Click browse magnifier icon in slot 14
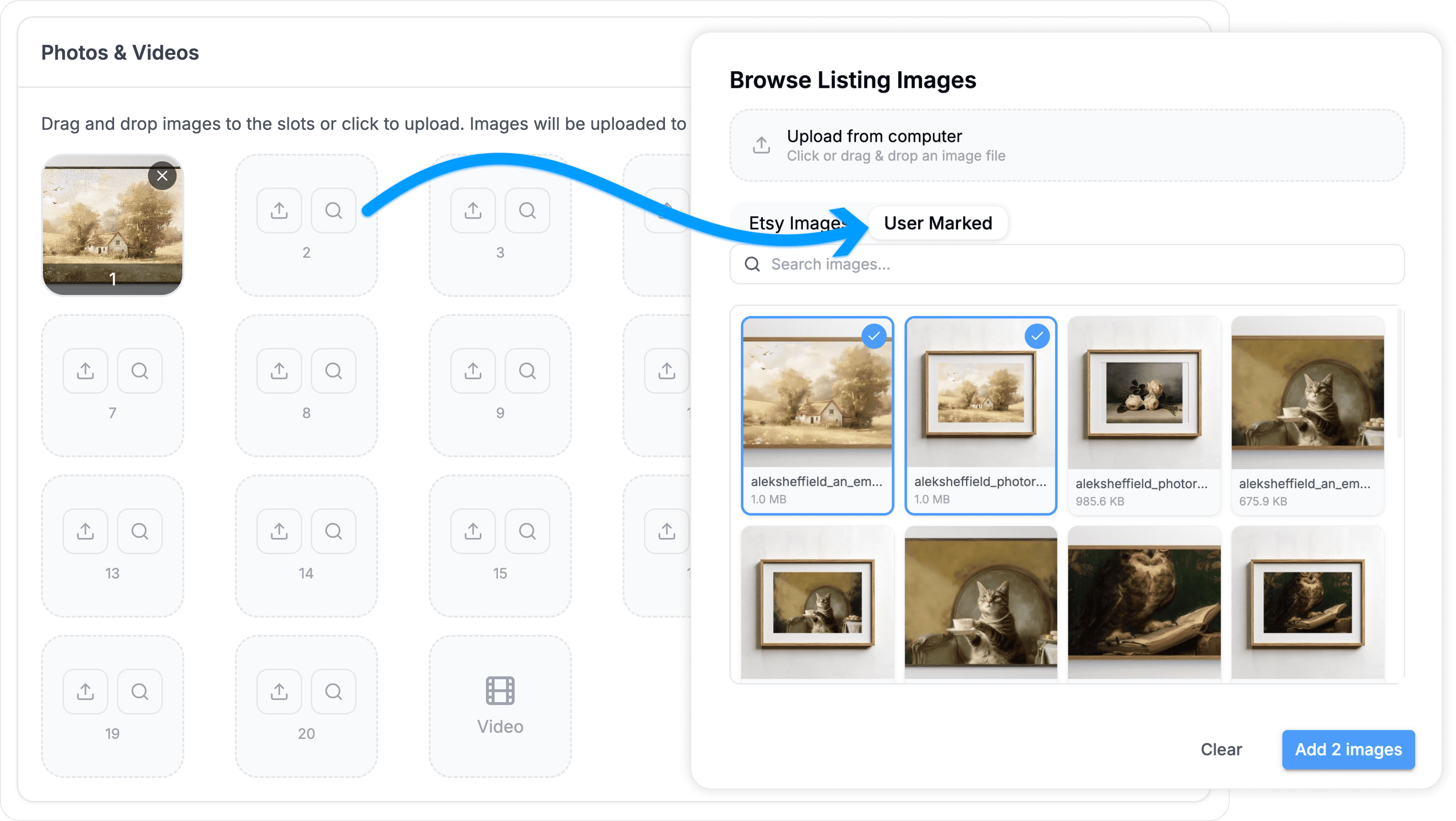1456x821 pixels. tap(334, 531)
